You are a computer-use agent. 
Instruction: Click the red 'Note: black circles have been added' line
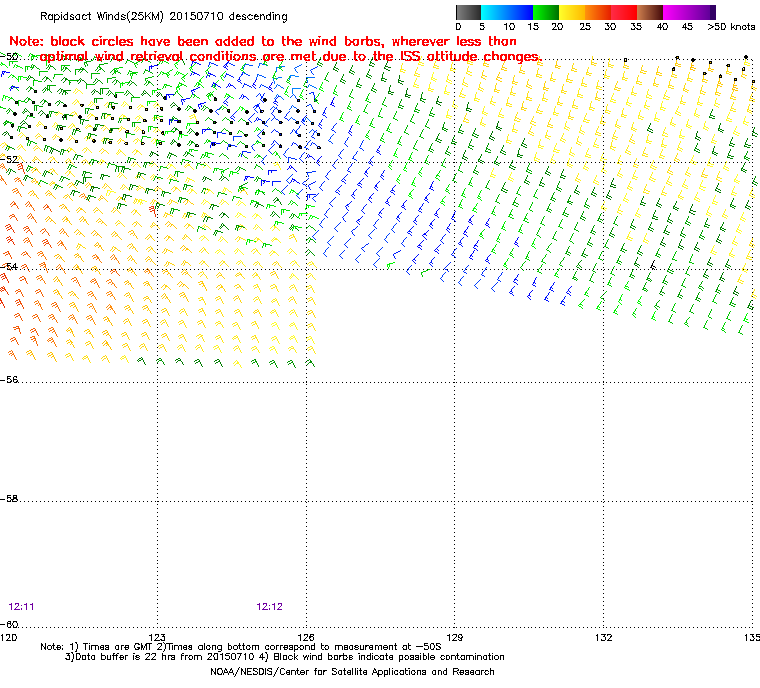coord(263,41)
